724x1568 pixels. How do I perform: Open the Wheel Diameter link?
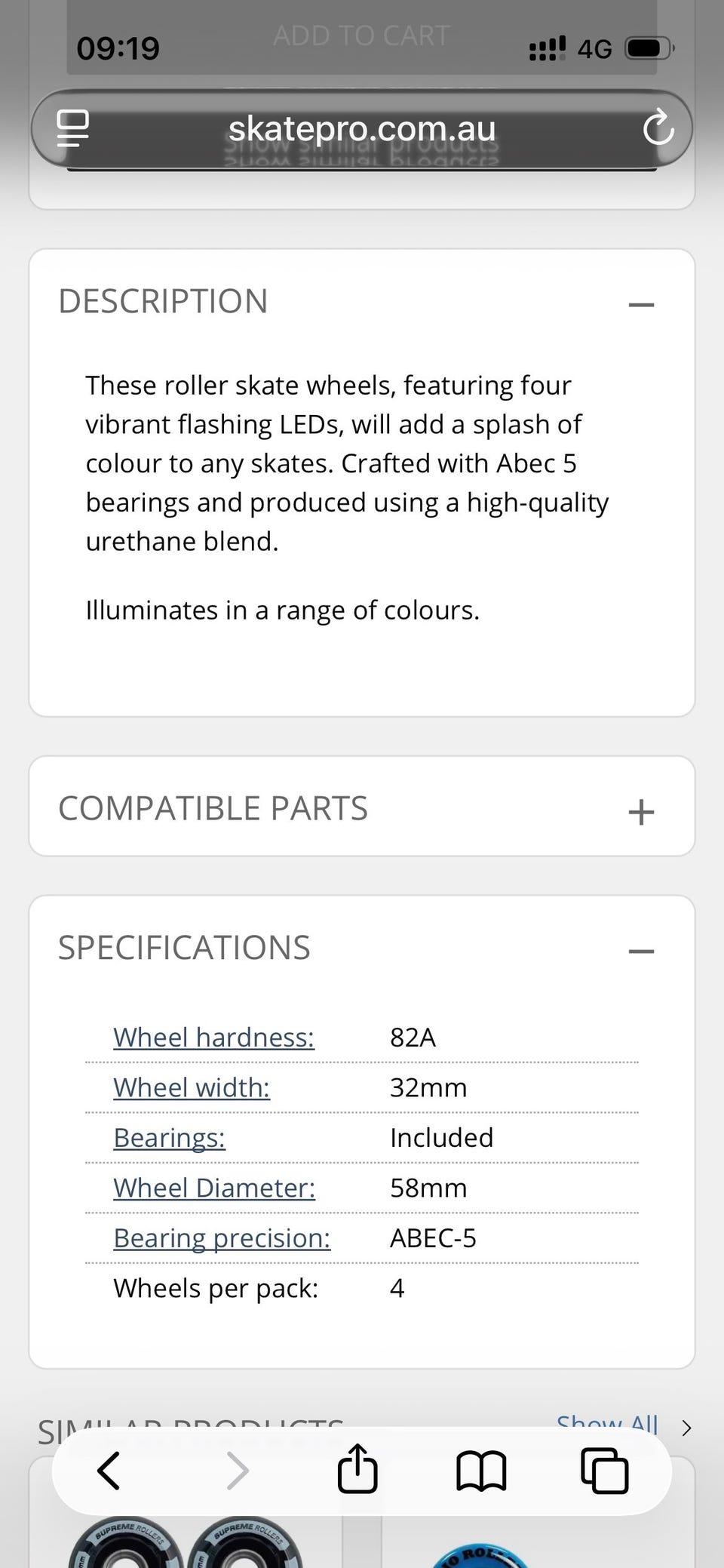[214, 1188]
